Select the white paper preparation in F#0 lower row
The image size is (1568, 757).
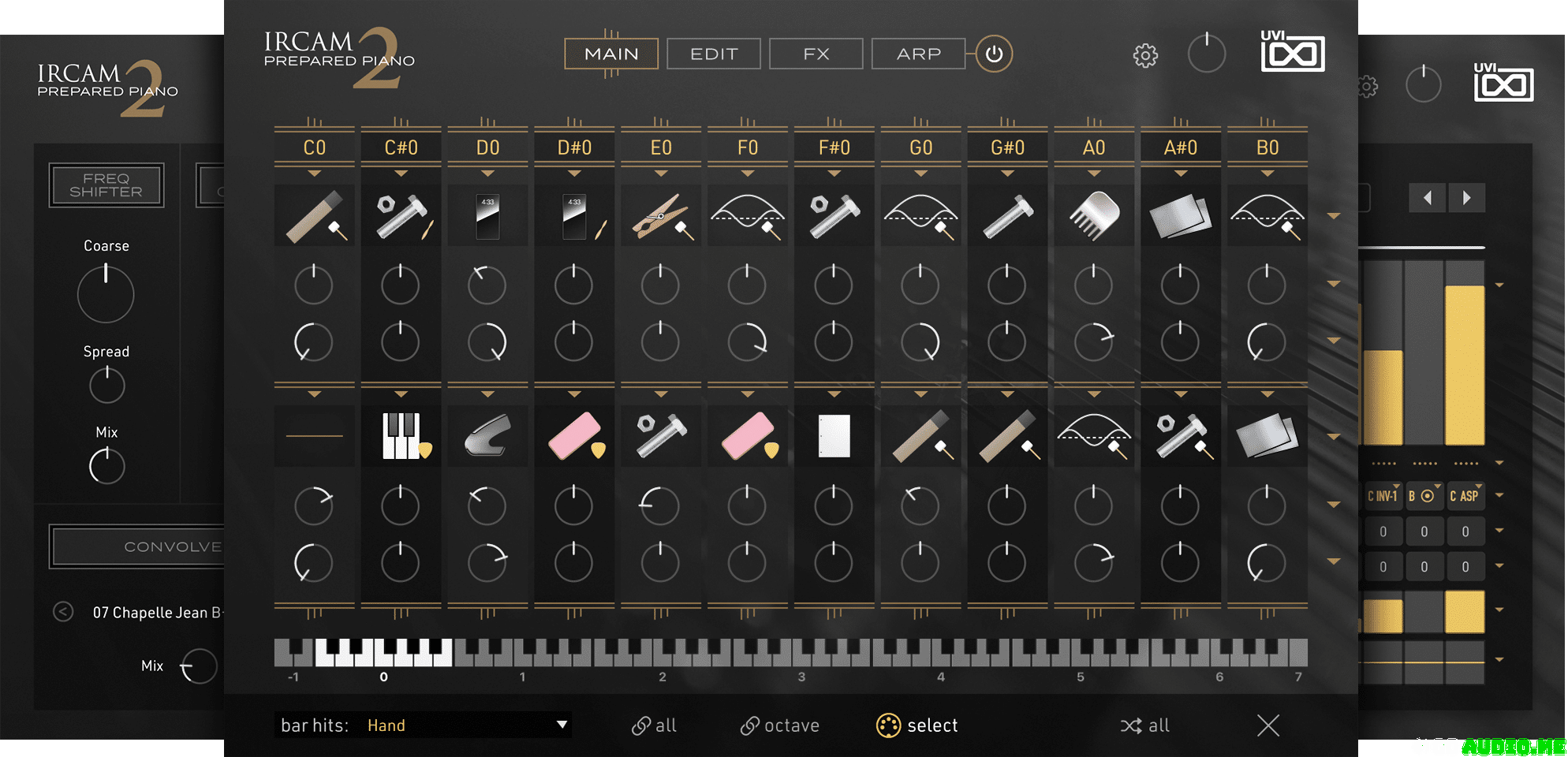coord(834,435)
